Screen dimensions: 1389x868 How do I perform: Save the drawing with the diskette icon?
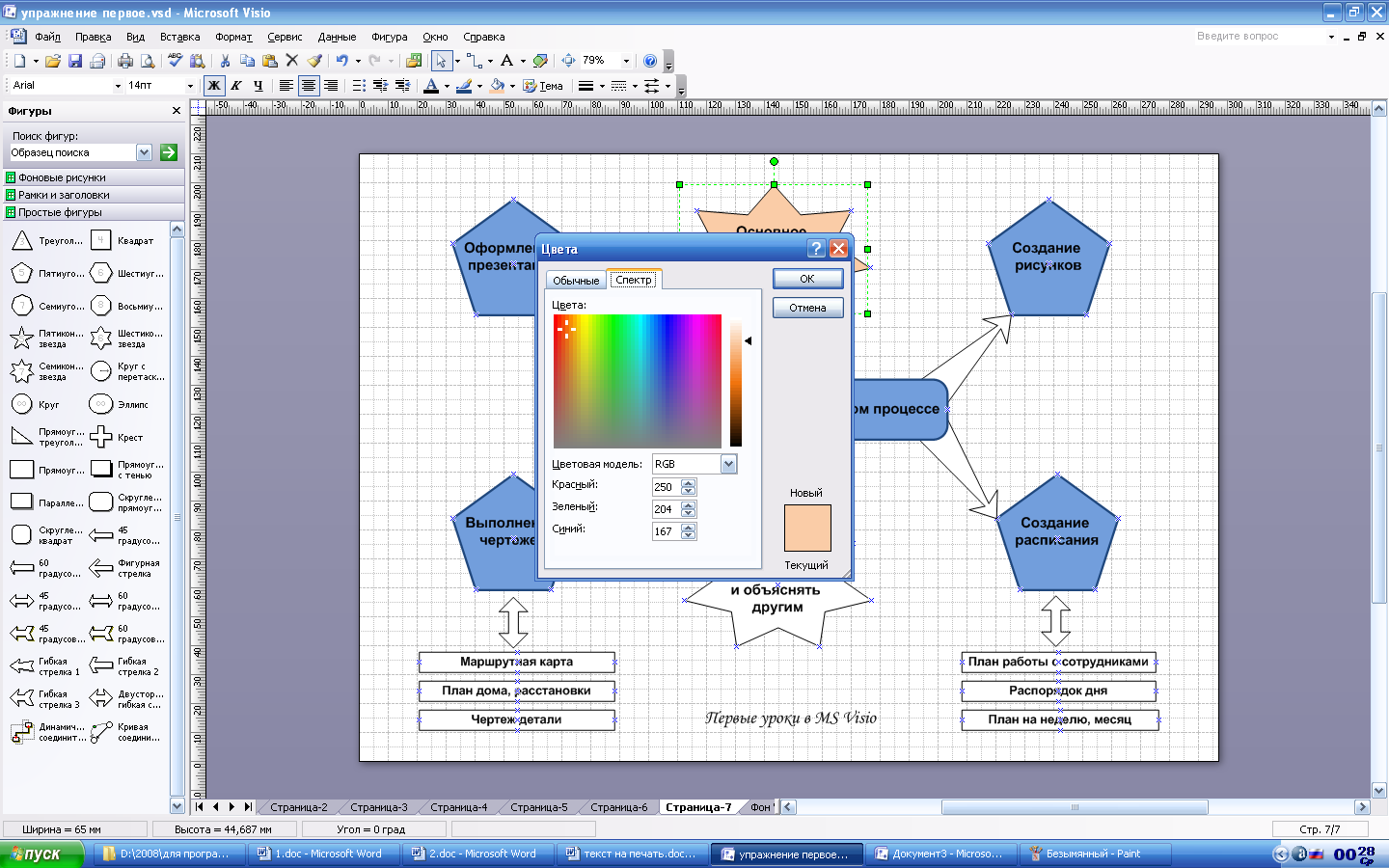(74, 61)
